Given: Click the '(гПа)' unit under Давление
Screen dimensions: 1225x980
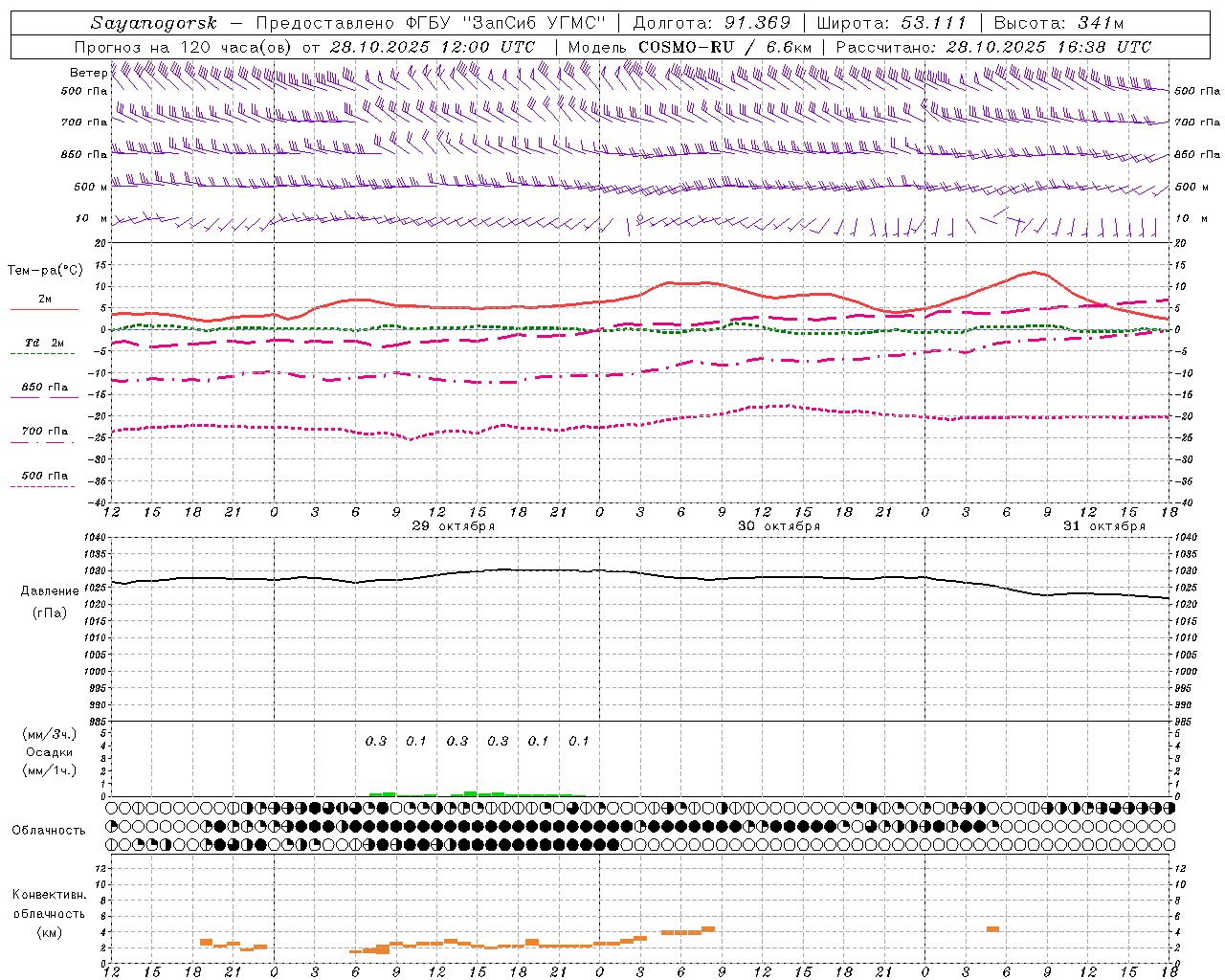Looking at the screenshot, I should point(50,613).
